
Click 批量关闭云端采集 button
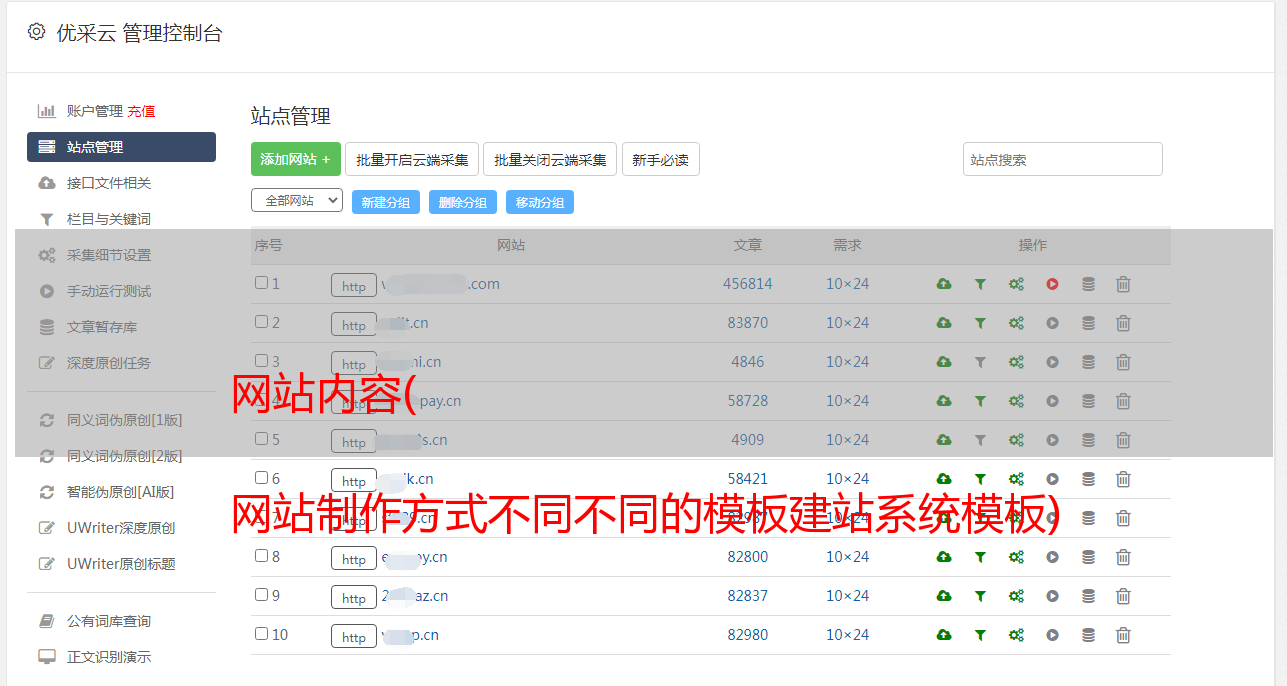click(x=550, y=159)
